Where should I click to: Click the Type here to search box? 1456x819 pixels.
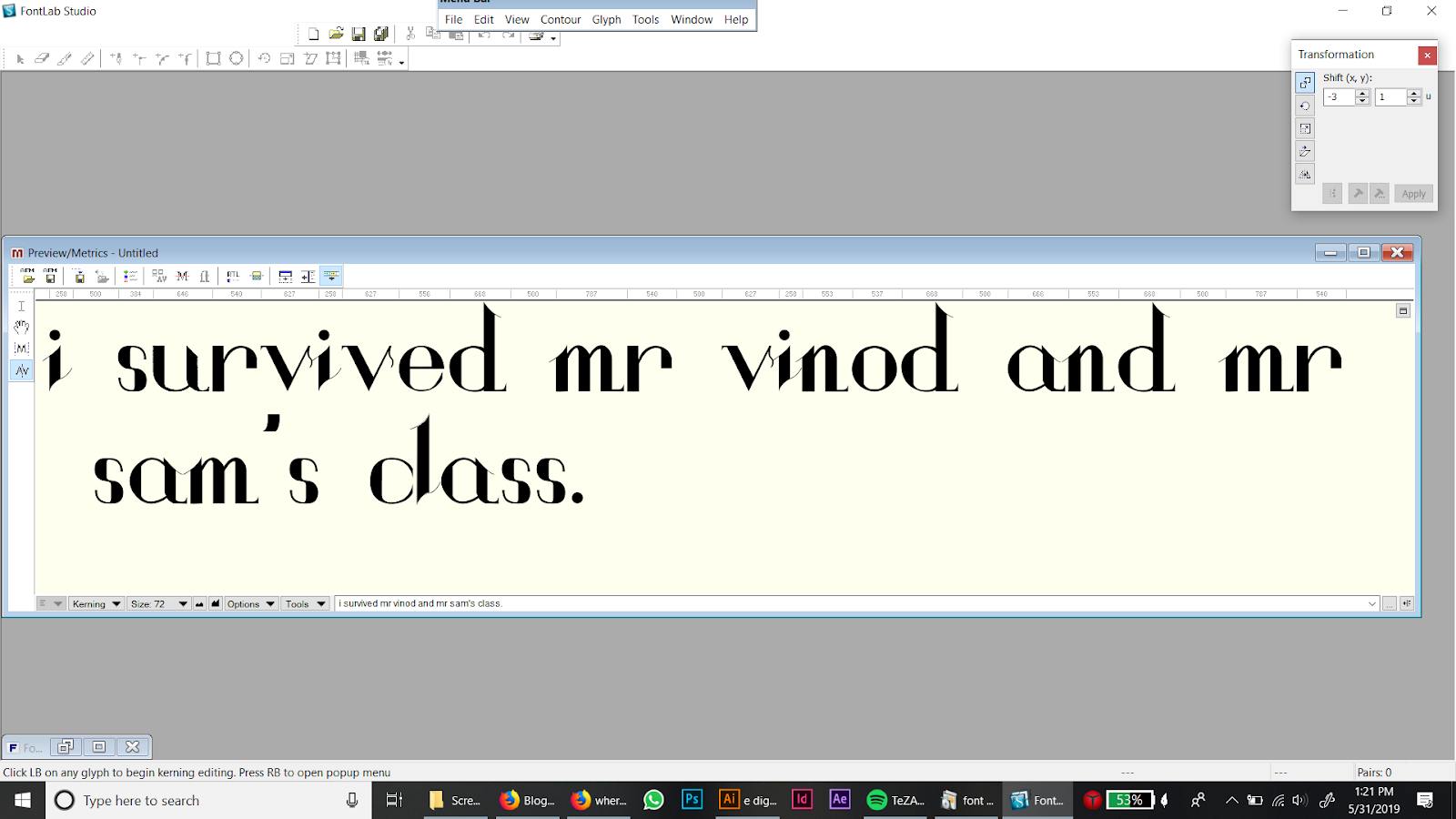point(209,801)
